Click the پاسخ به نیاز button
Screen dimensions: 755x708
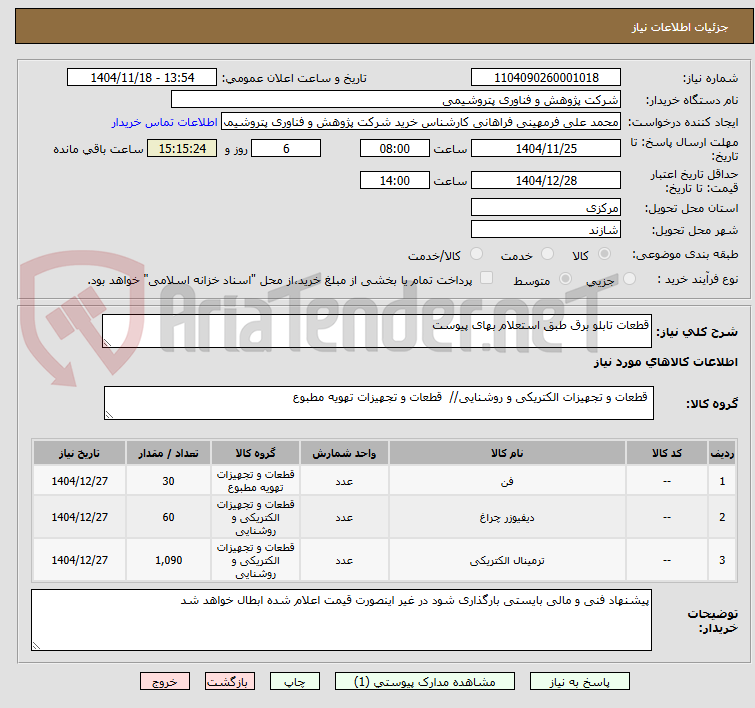point(580,682)
